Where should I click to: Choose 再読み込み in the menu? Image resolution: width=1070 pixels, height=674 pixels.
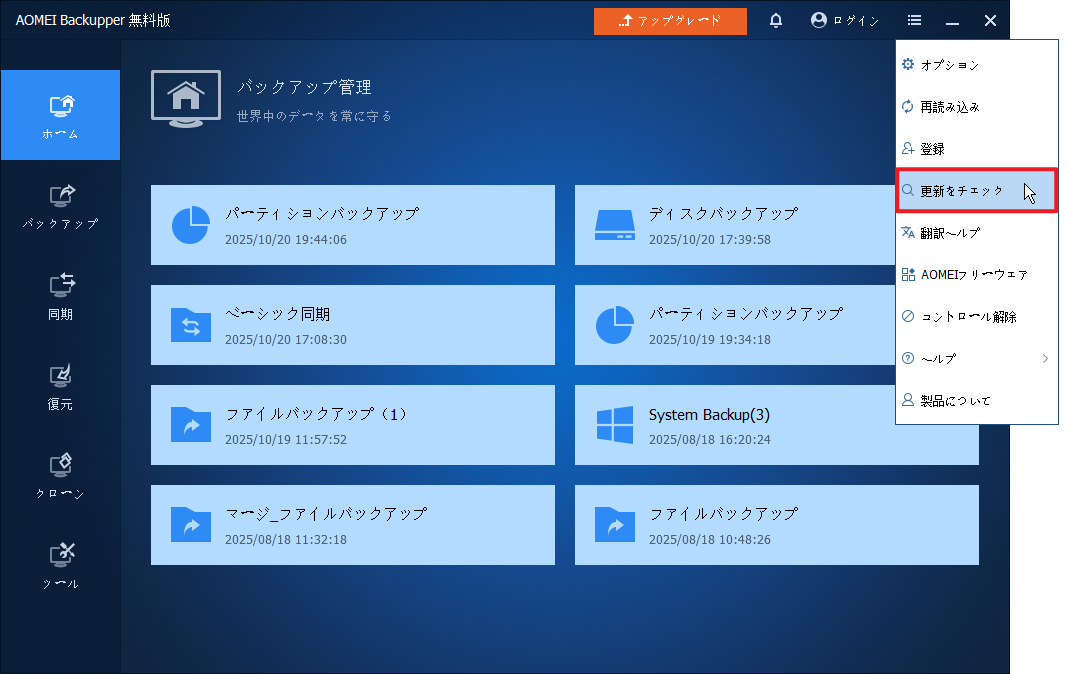pyautogui.click(x=977, y=106)
